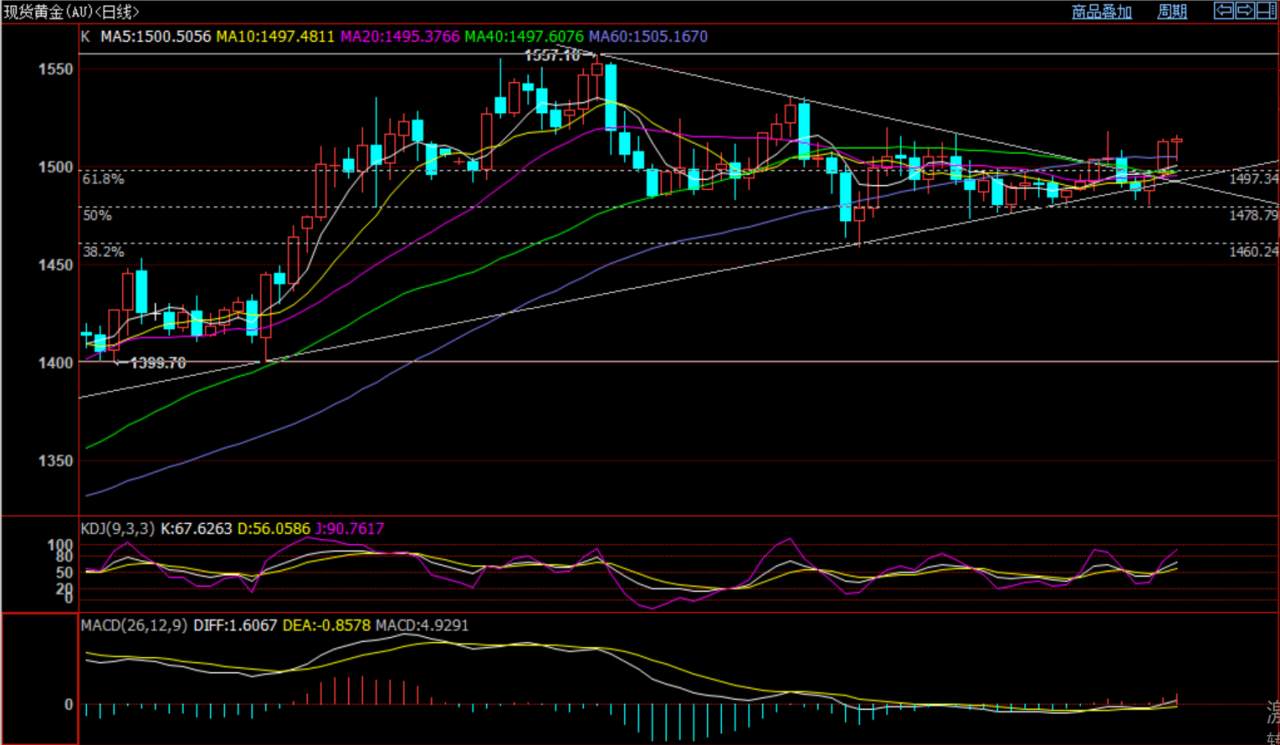
Task: Click the left arrow navigation icon
Action: (1223, 11)
